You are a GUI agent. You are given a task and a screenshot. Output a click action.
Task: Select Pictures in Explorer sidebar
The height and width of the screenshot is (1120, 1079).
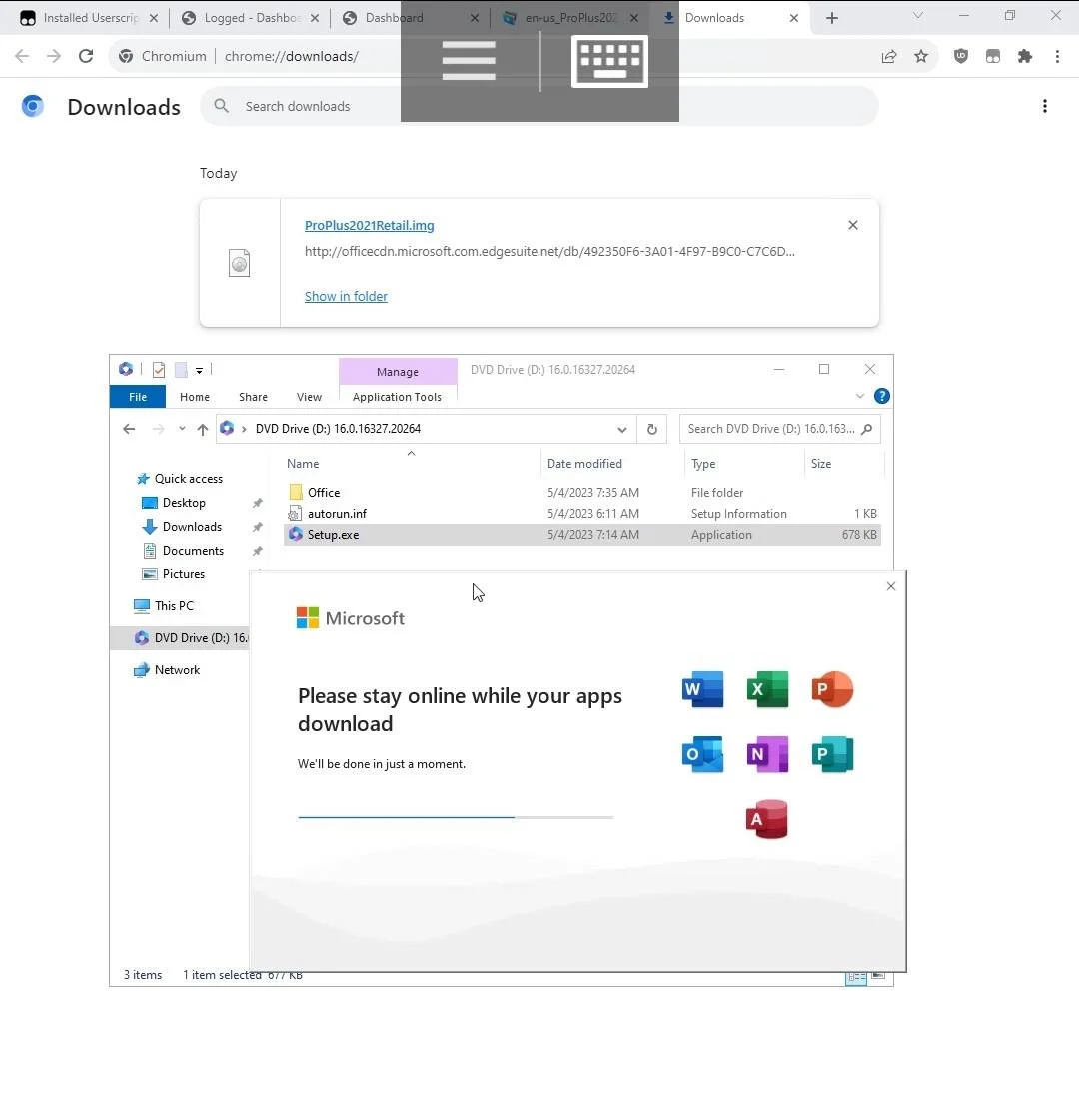coord(184,574)
